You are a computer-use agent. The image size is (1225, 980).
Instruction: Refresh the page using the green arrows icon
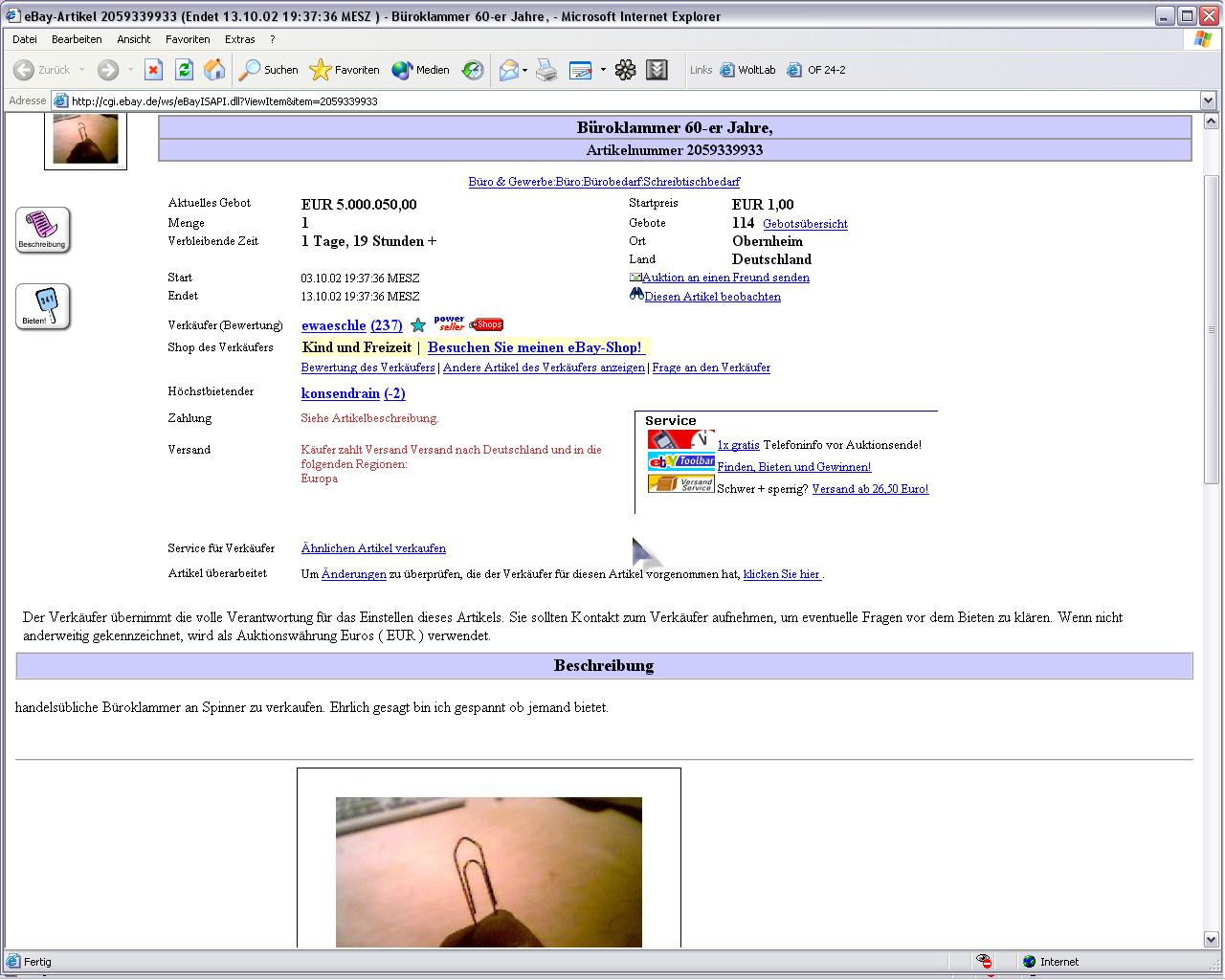(x=184, y=70)
